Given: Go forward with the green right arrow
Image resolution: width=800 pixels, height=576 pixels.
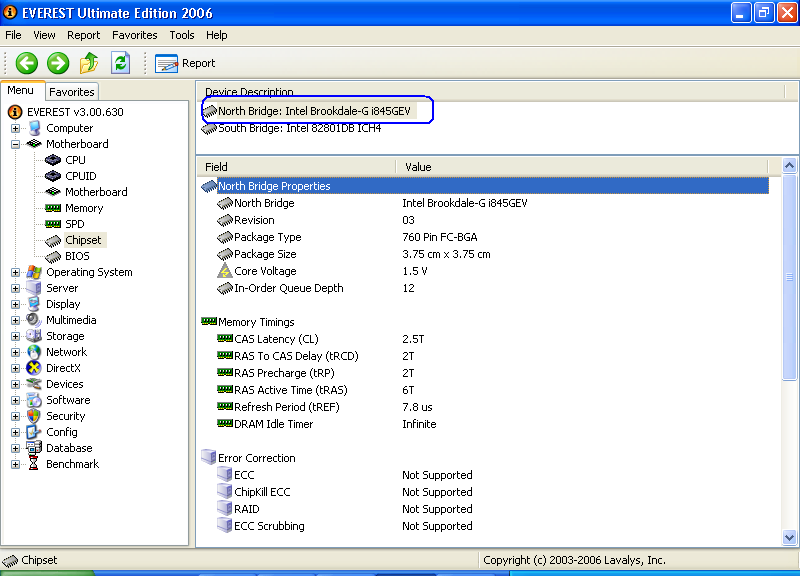Looking at the screenshot, I should click(x=58, y=63).
